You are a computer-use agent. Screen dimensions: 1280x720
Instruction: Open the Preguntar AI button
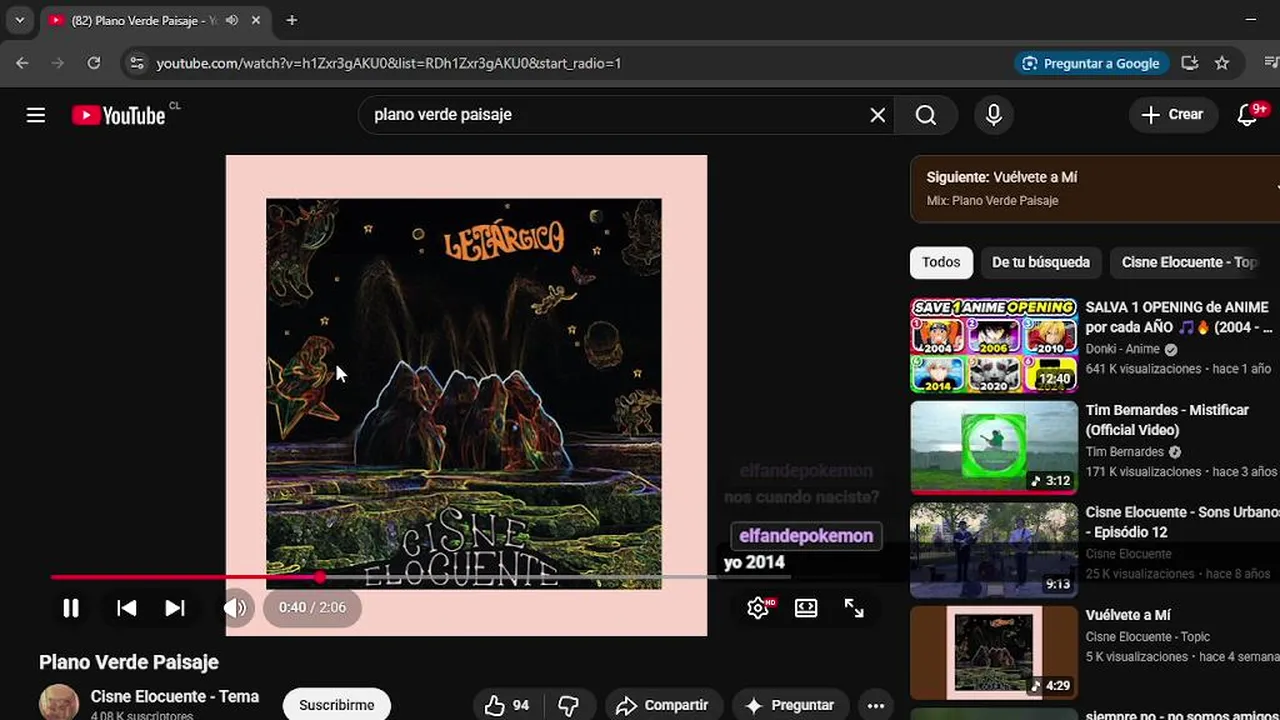pyautogui.click(x=790, y=705)
